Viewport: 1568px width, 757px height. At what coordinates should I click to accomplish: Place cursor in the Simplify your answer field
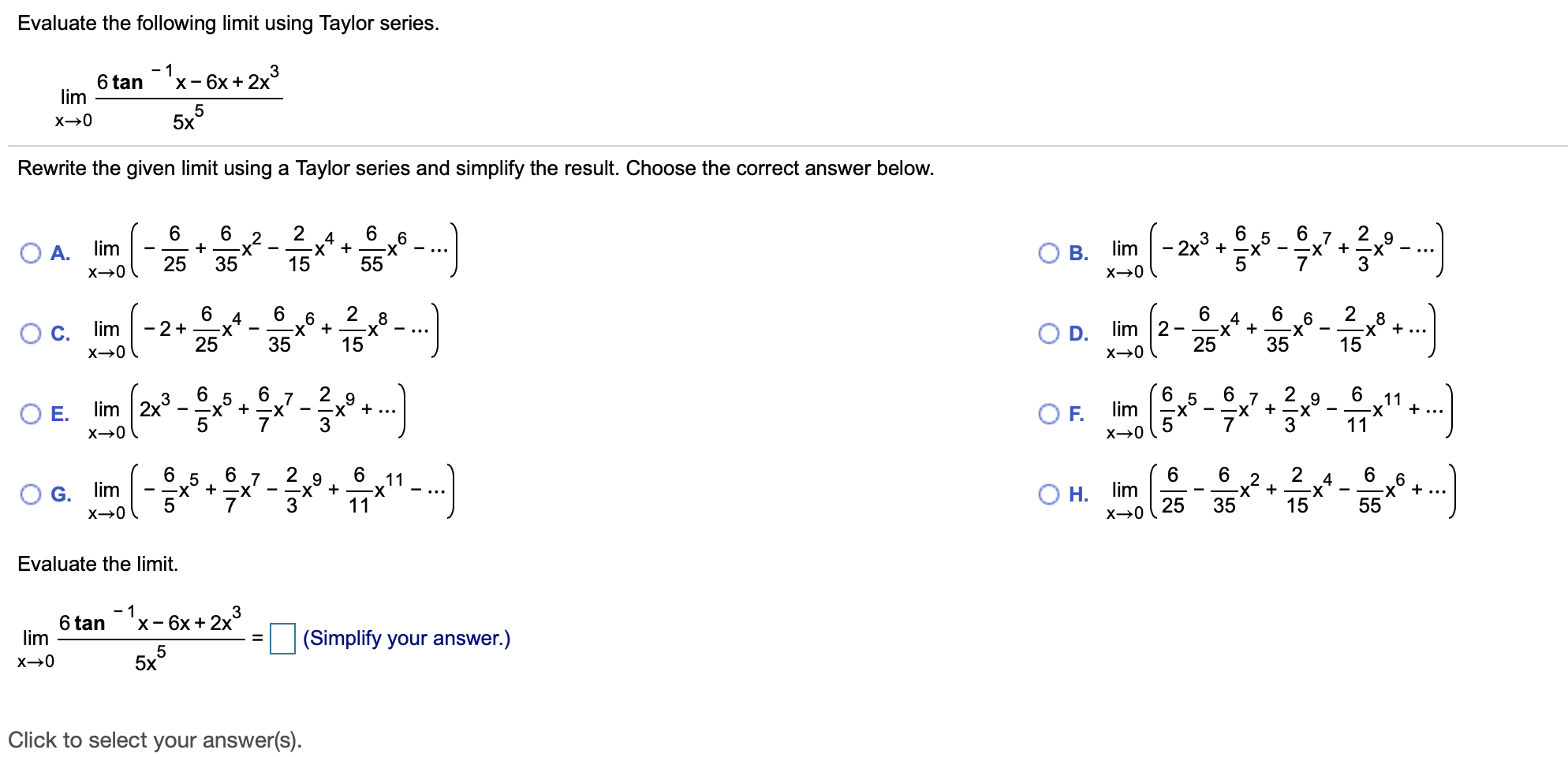[282, 638]
